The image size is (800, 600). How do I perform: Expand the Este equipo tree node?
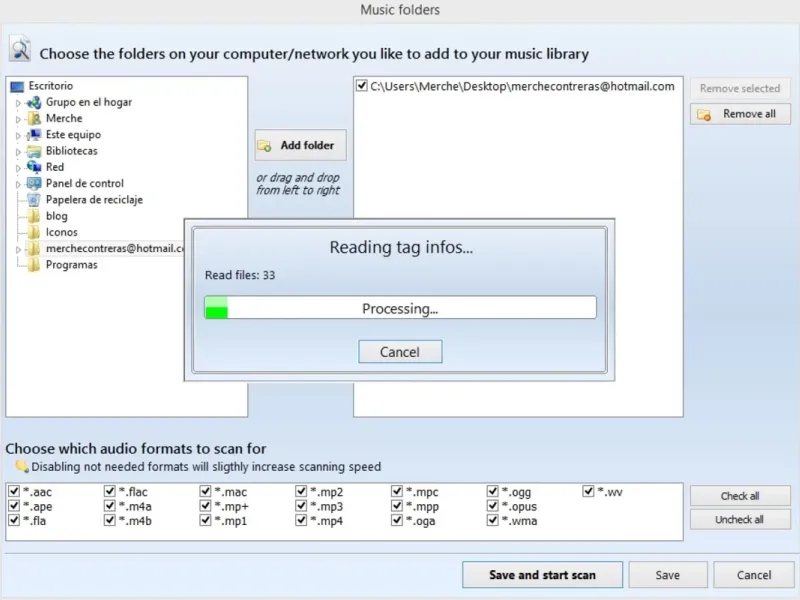tap(18, 136)
